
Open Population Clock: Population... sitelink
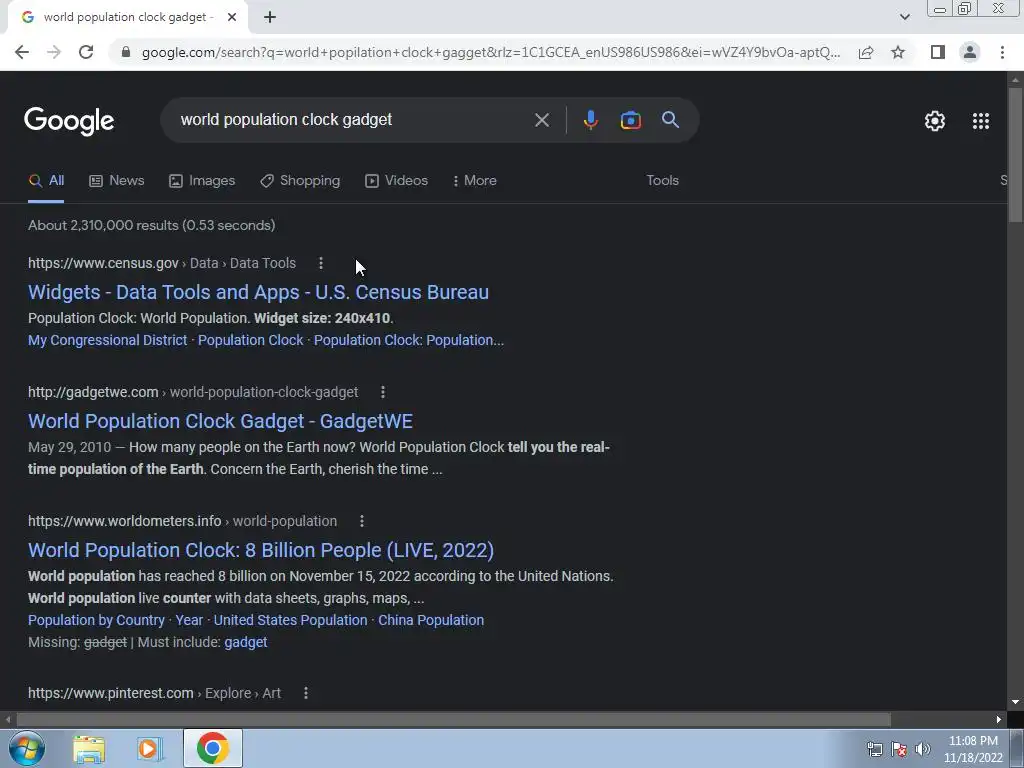click(x=409, y=340)
